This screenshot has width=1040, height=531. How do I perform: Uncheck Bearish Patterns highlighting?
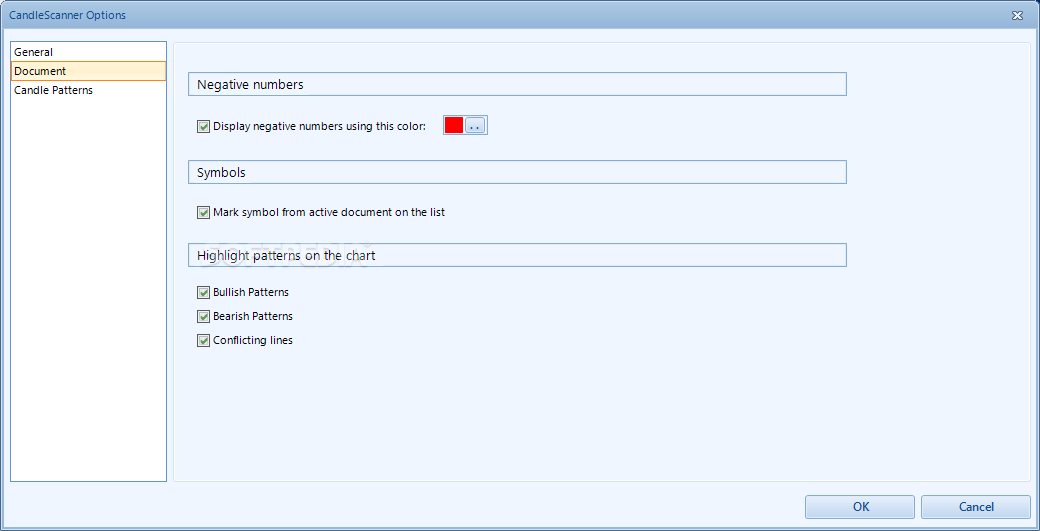(x=203, y=316)
